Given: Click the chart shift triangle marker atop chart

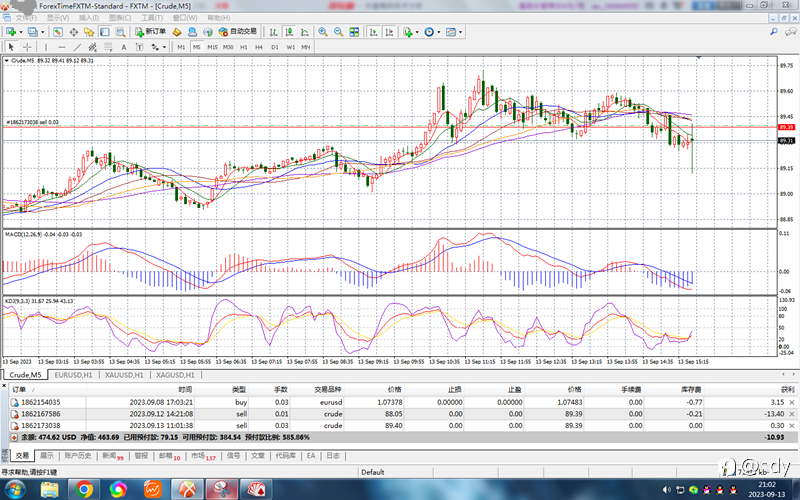Looking at the screenshot, I should 698,58.
